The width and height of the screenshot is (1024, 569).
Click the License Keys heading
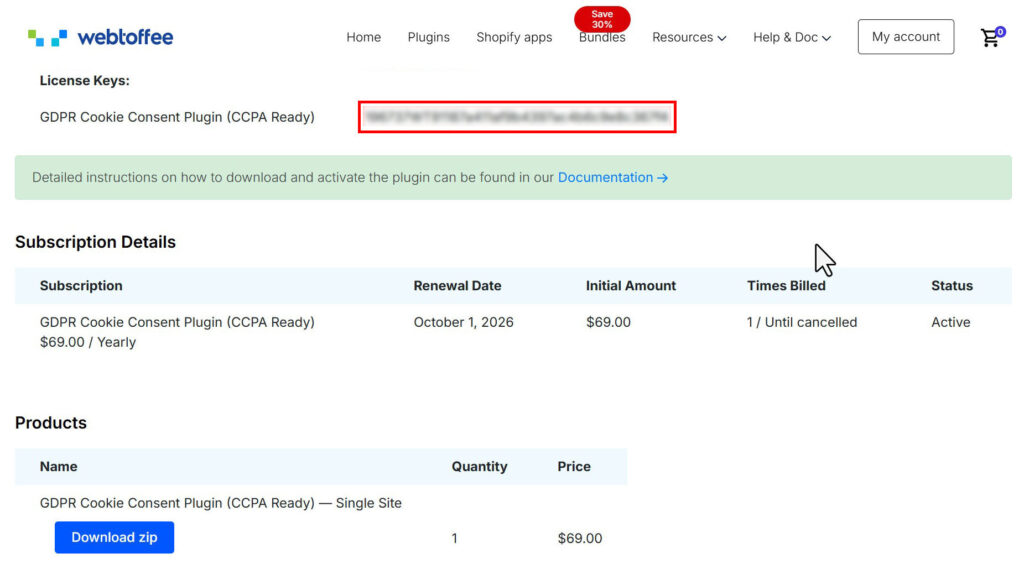pyautogui.click(x=85, y=80)
